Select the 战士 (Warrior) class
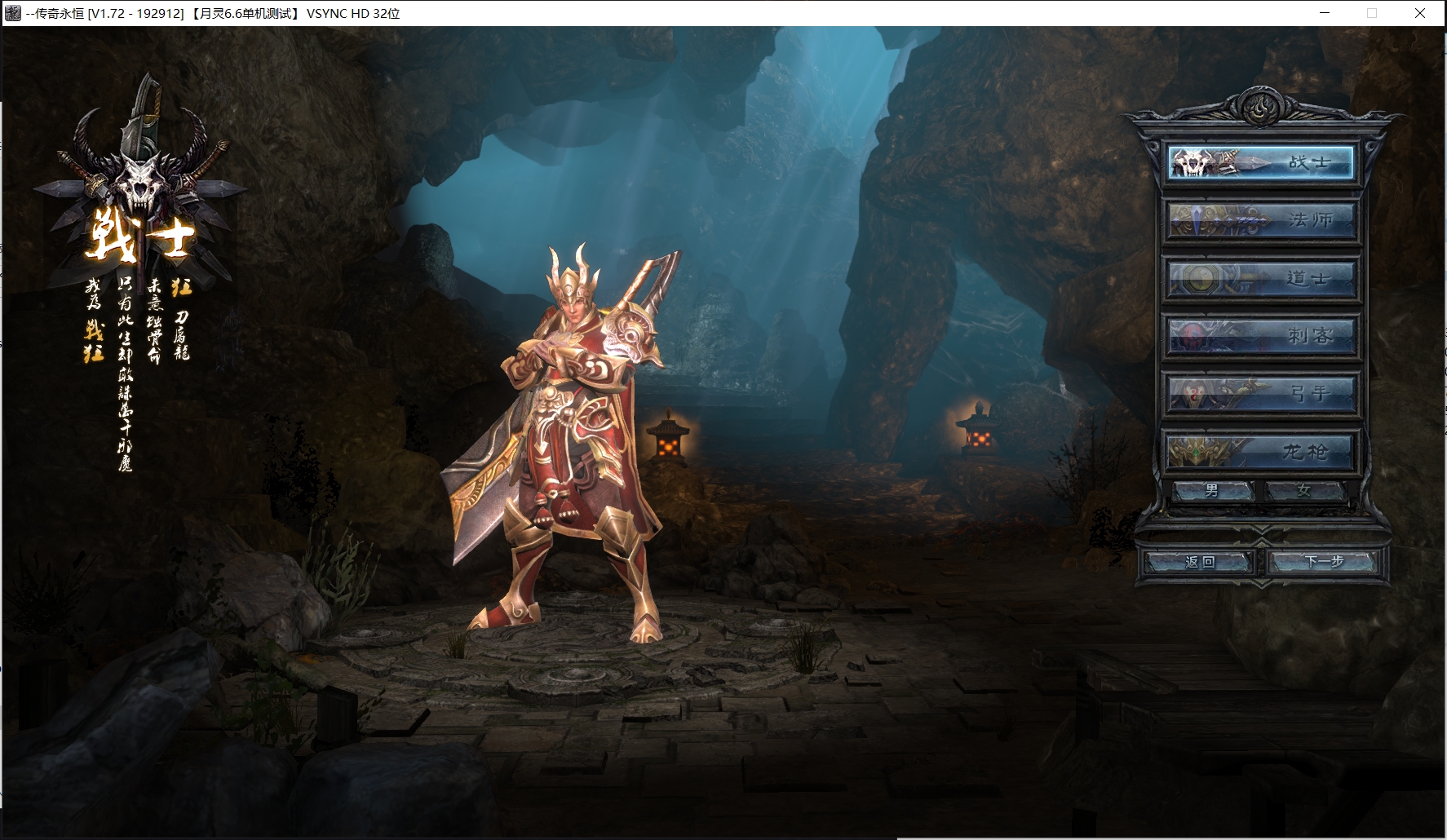The width and height of the screenshot is (1447, 840). [x=1261, y=162]
